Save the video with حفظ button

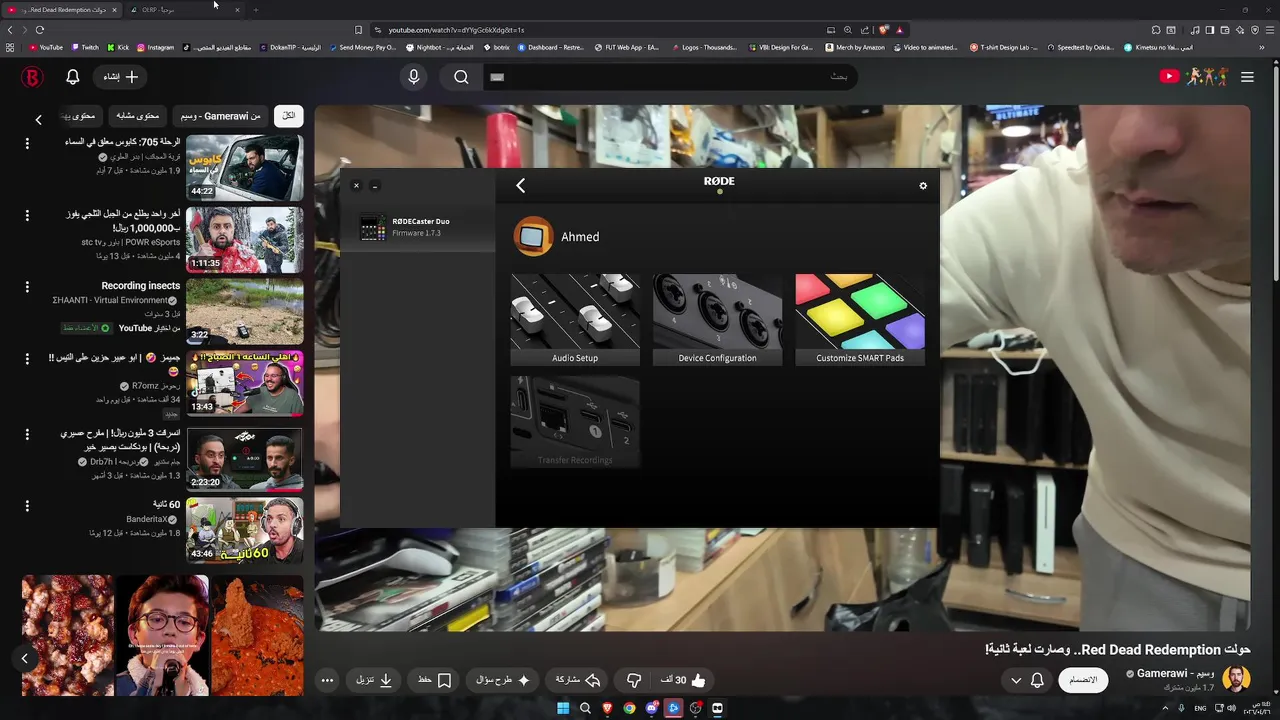pos(435,680)
